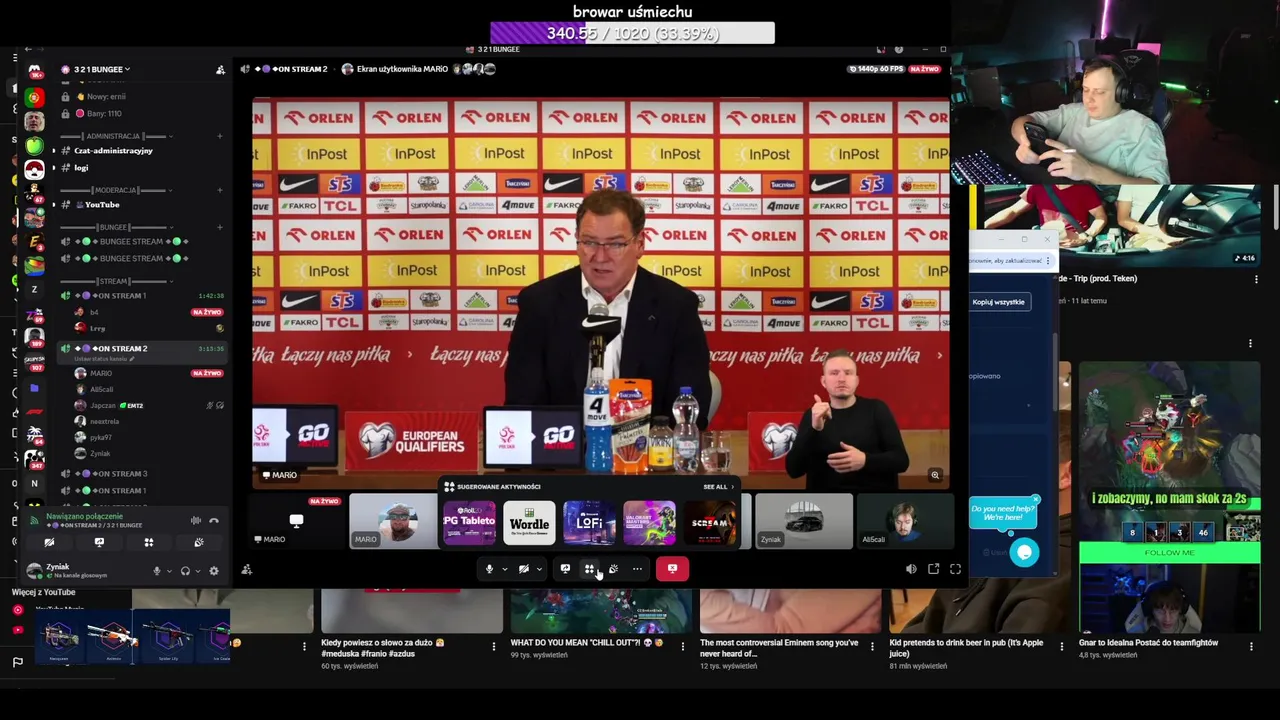Click the red disconnect call button
The width and height of the screenshot is (1280, 720).
tap(672, 569)
